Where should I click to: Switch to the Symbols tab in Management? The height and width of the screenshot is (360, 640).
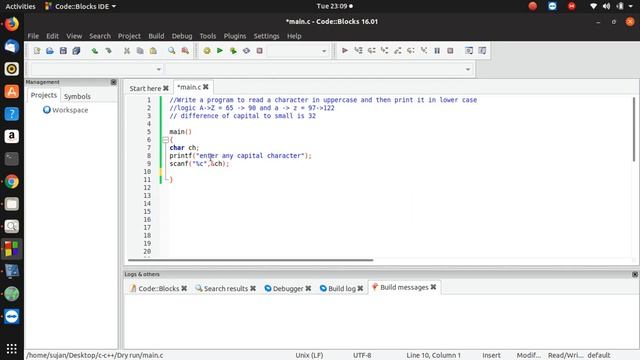click(77, 96)
